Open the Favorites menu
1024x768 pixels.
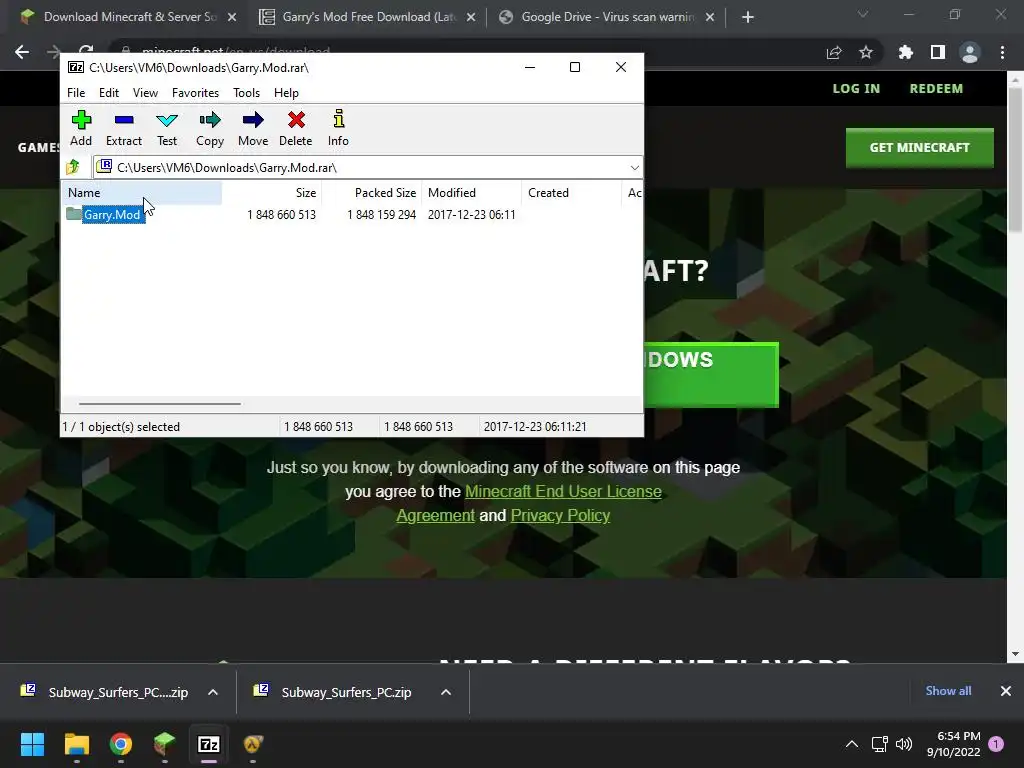195,93
